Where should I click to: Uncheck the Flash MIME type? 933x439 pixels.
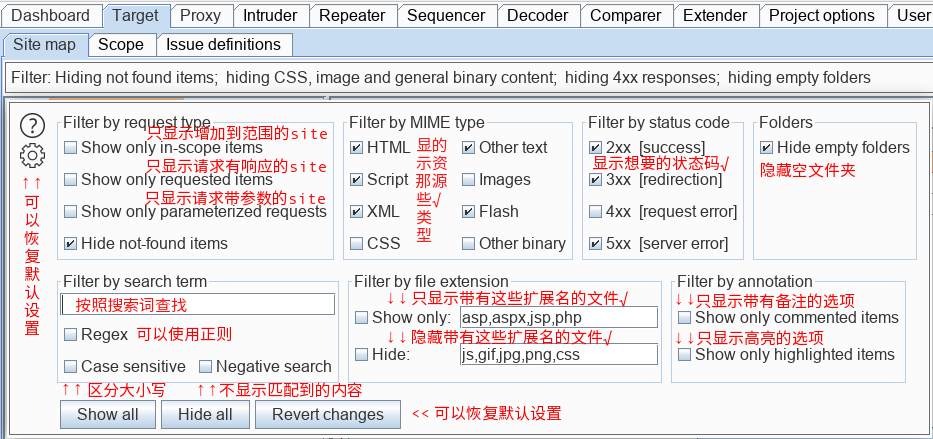tap(469, 211)
